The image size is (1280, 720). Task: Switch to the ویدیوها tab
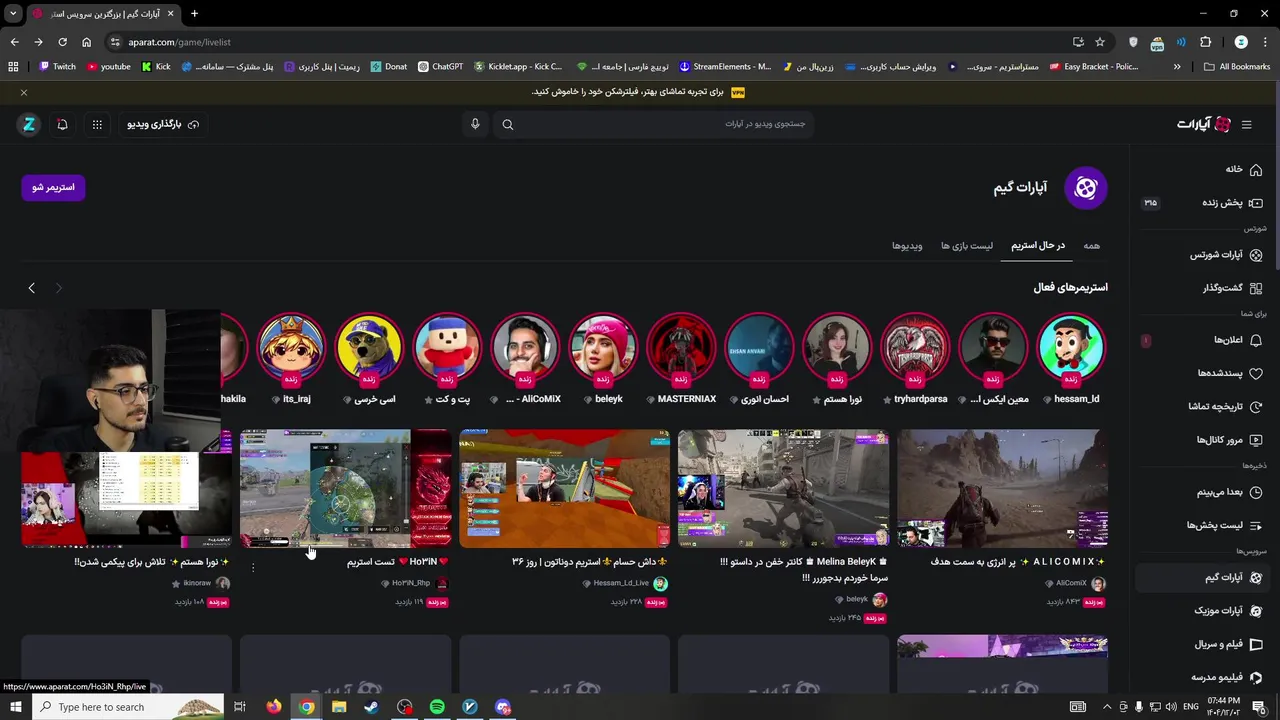tap(907, 245)
